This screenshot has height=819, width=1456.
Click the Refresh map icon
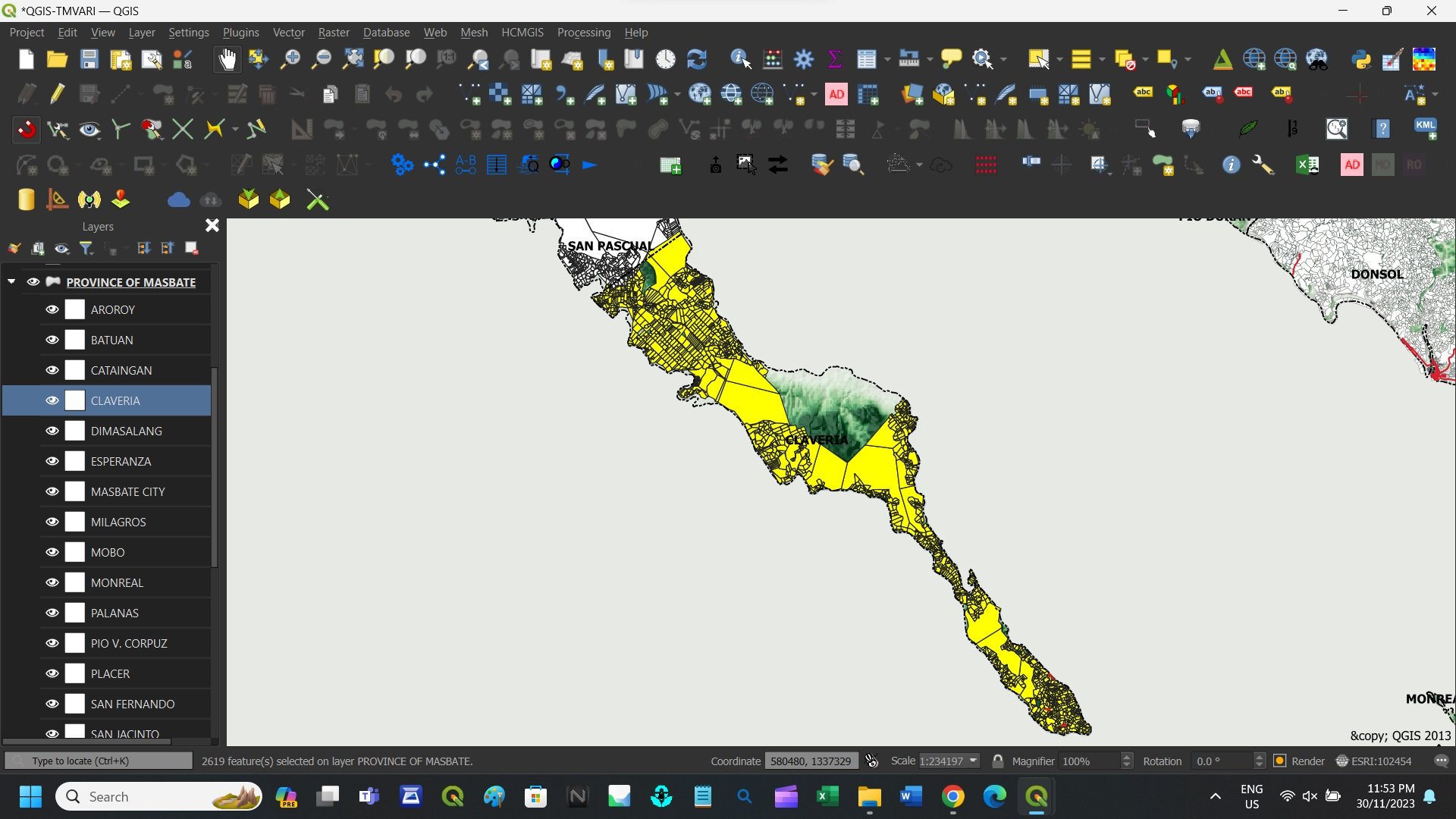pos(696,59)
